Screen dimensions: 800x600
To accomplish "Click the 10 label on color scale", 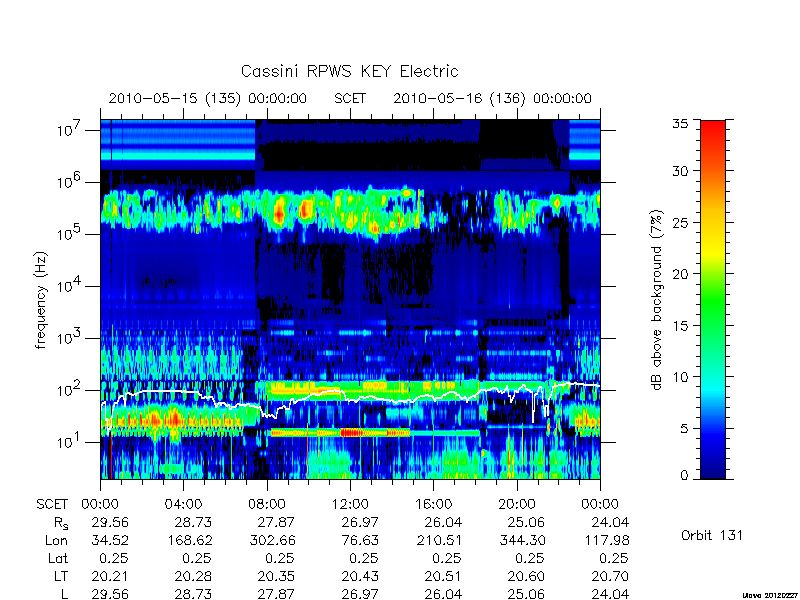I will point(679,377).
